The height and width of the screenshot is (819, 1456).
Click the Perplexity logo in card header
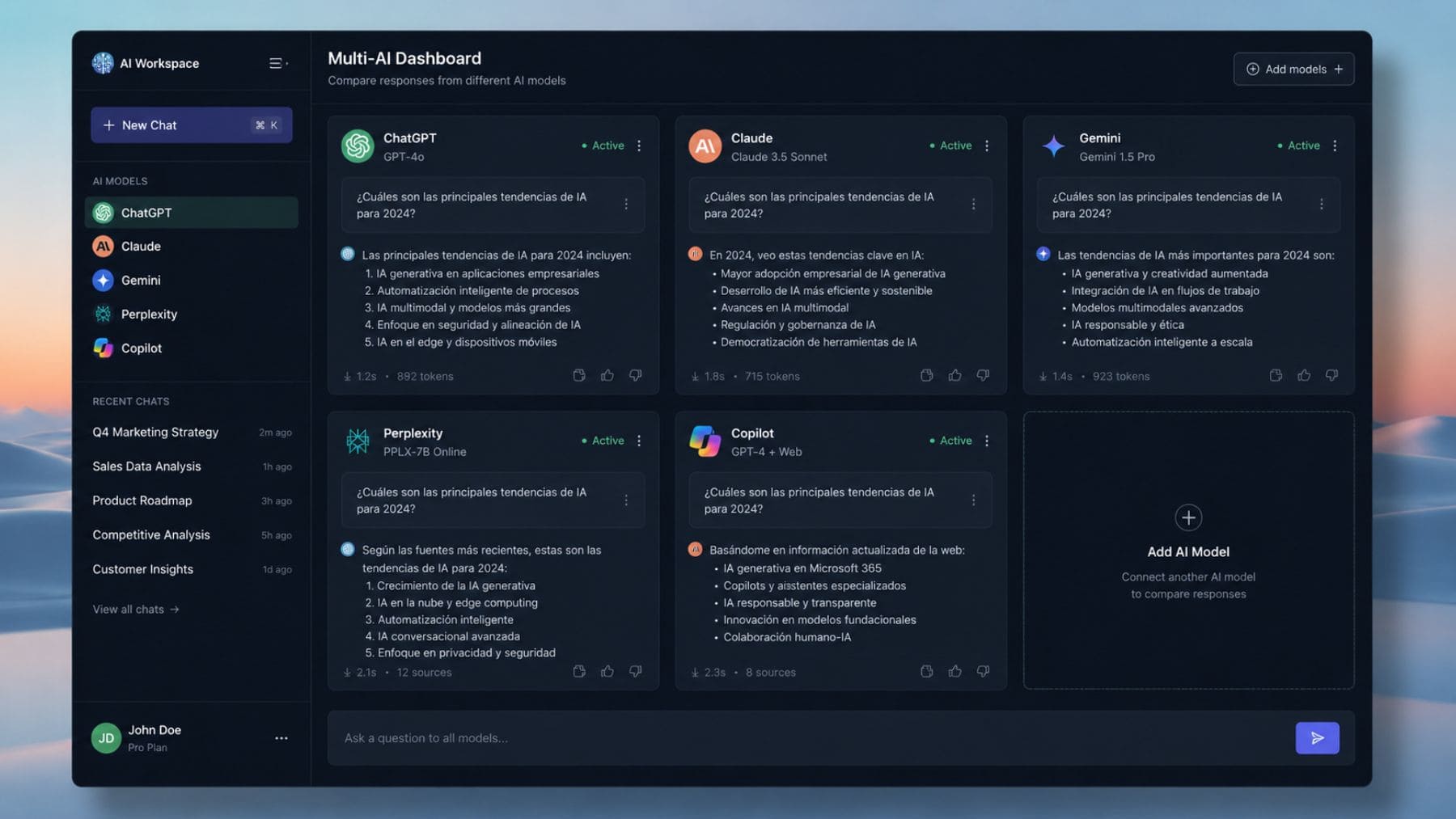click(358, 441)
